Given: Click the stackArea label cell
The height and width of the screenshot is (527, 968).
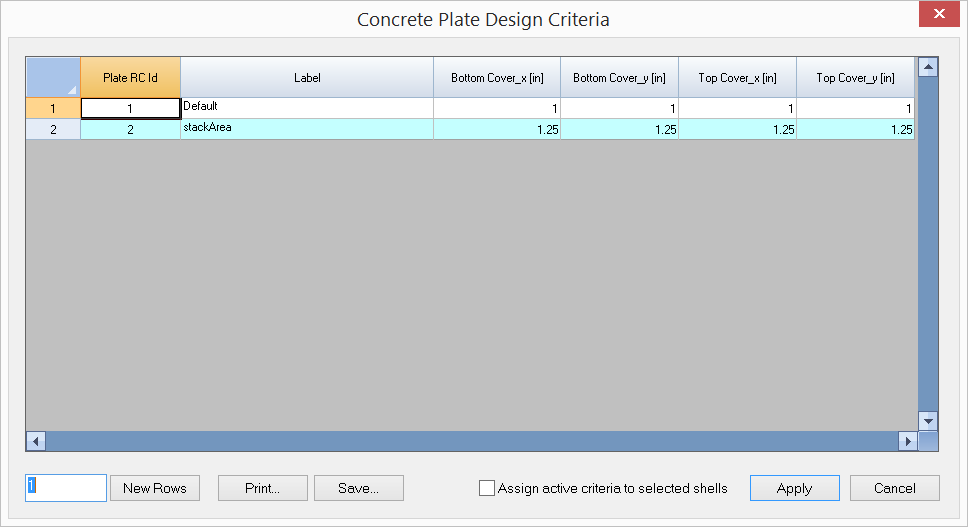Looking at the screenshot, I should [x=307, y=129].
